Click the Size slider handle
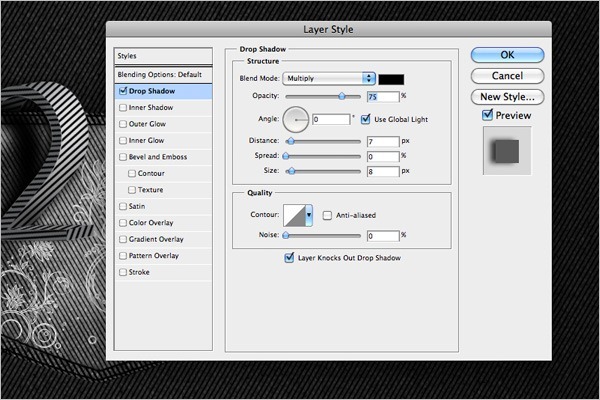Viewport: 600px width, 400px height. point(291,171)
